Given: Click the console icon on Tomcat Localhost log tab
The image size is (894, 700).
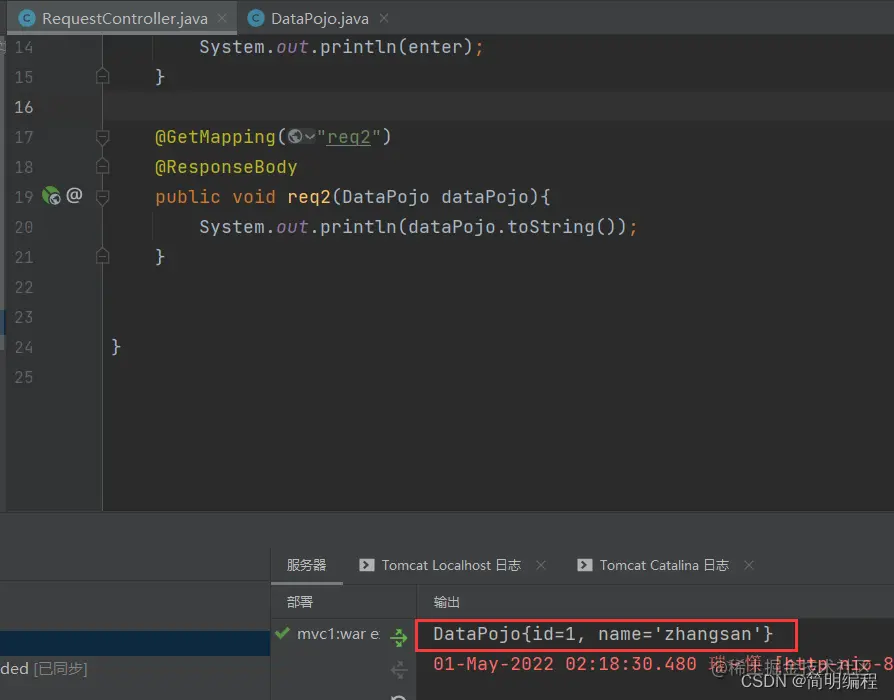Looking at the screenshot, I should pos(367,565).
